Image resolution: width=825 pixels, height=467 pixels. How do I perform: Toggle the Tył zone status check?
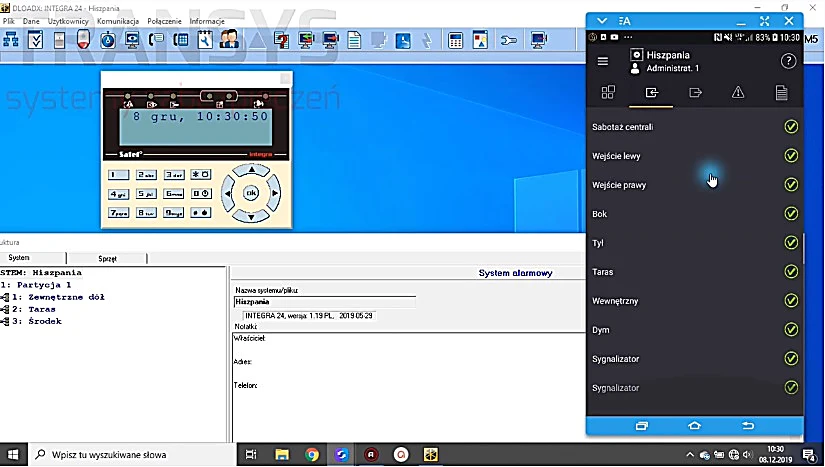pyautogui.click(x=791, y=242)
